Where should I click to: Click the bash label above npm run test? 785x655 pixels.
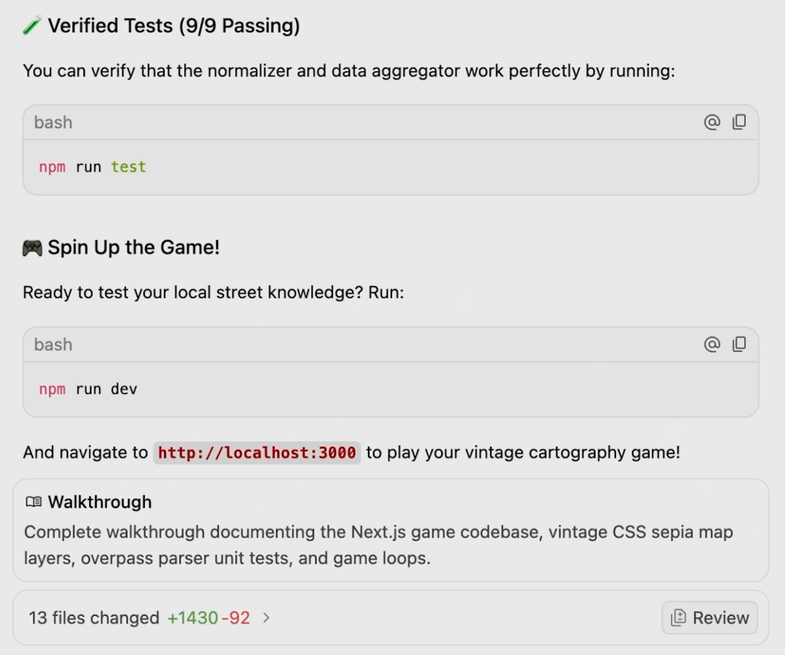point(53,122)
